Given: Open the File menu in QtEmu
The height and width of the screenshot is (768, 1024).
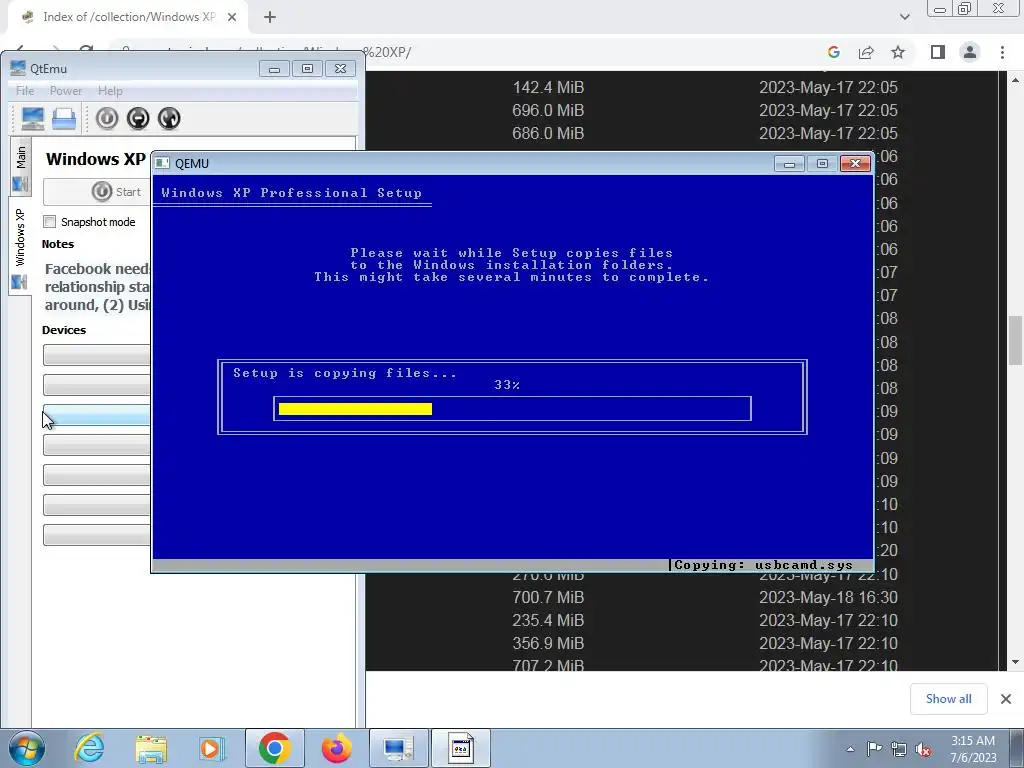Looking at the screenshot, I should coord(25,91).
